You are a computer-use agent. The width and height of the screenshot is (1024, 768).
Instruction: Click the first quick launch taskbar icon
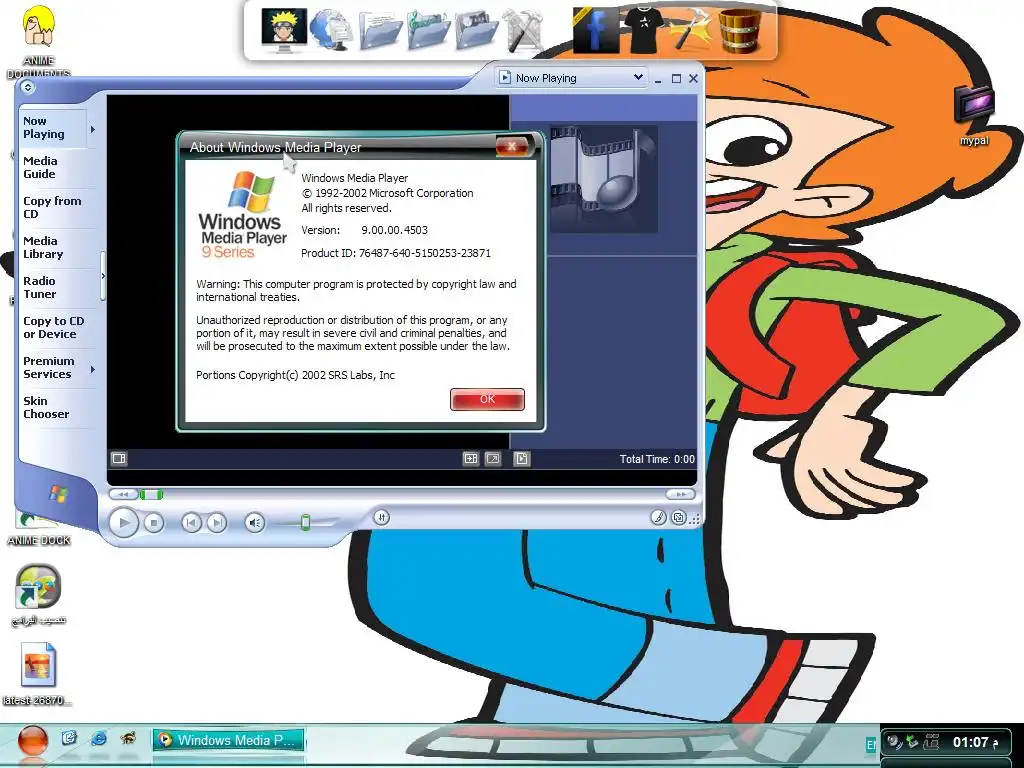[69, 739]
